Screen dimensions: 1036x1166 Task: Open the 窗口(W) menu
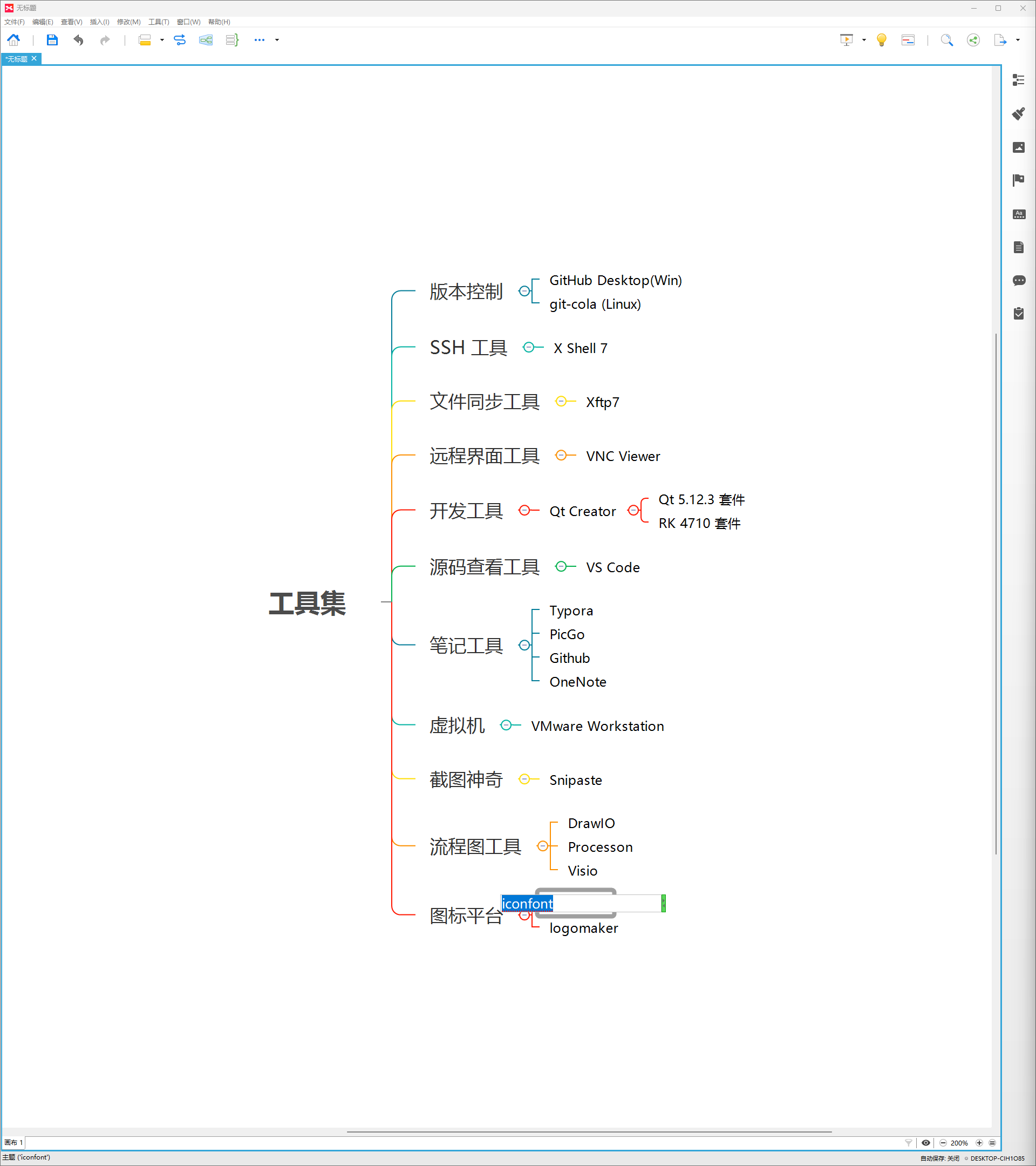click(x=188, y=22)
